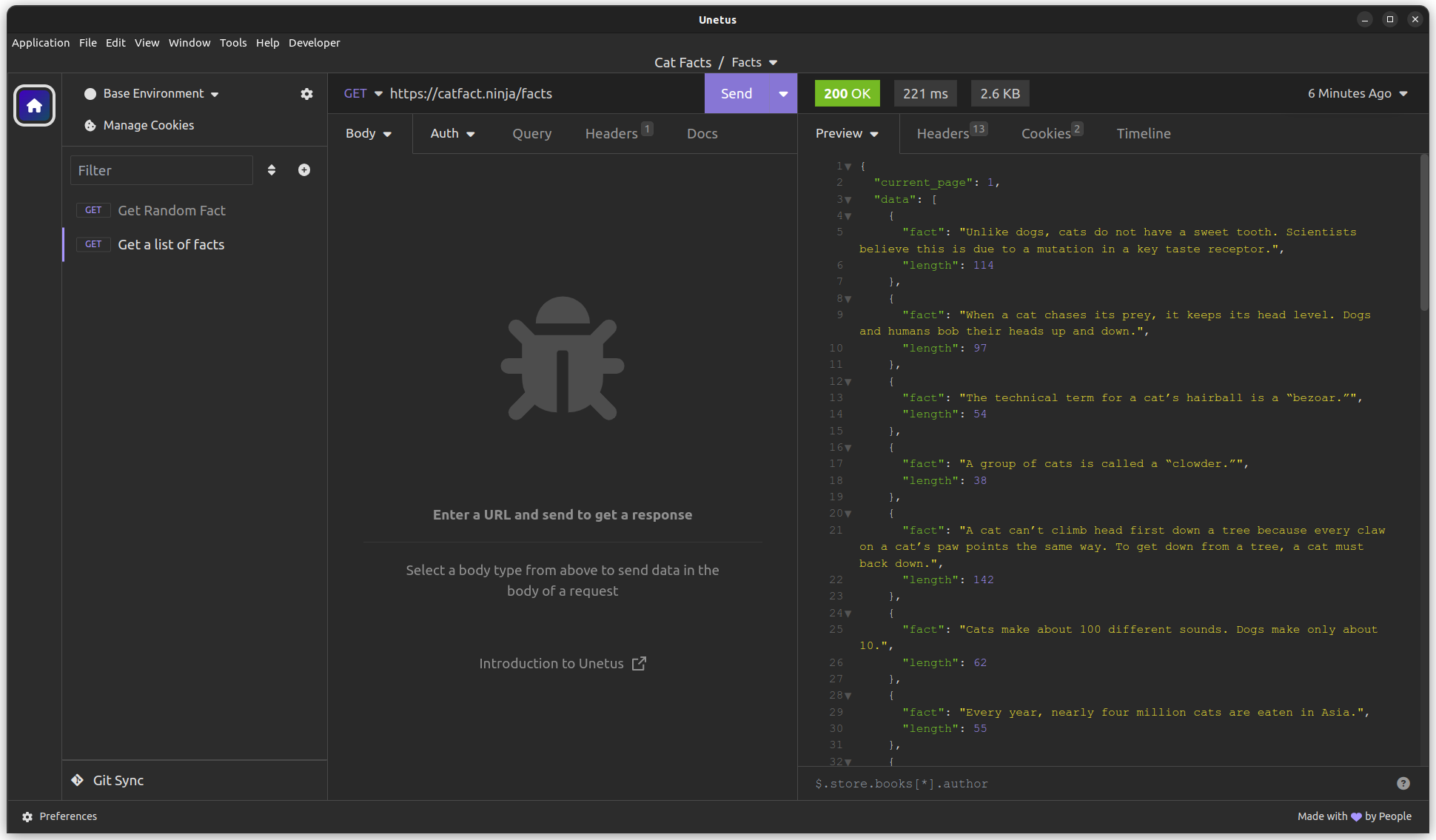Collapse fold arrow on line 28
This screenshot has height=840, width=1436.
point(848,696)
